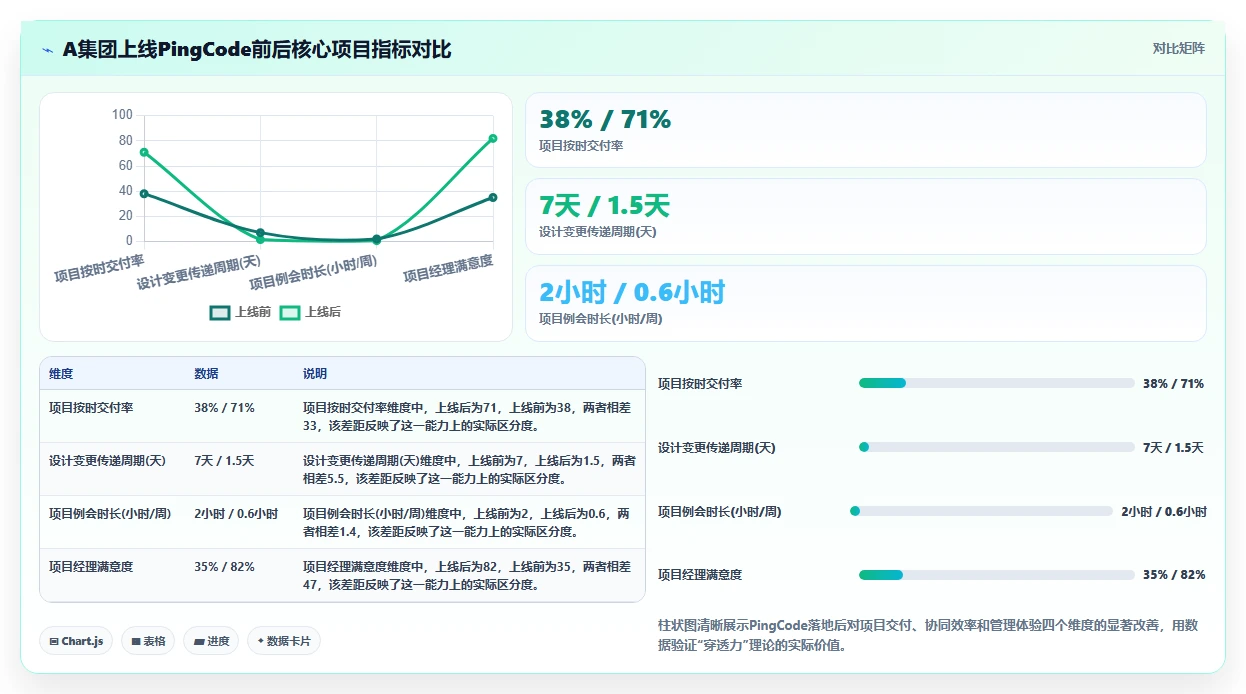Select the 38% / 71% data card
Viewport: 1246px width, 694px height.
click(x=866, y=130)
